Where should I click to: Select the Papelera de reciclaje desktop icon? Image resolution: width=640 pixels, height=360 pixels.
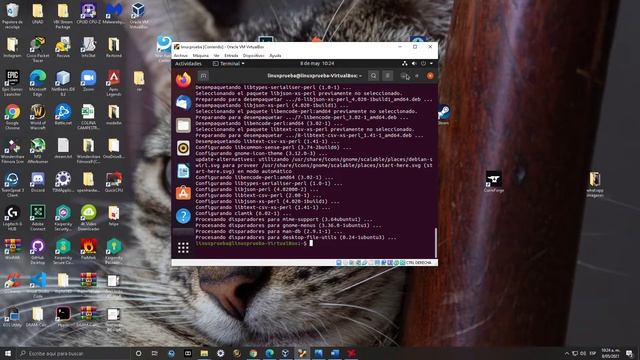coord(12,16)
